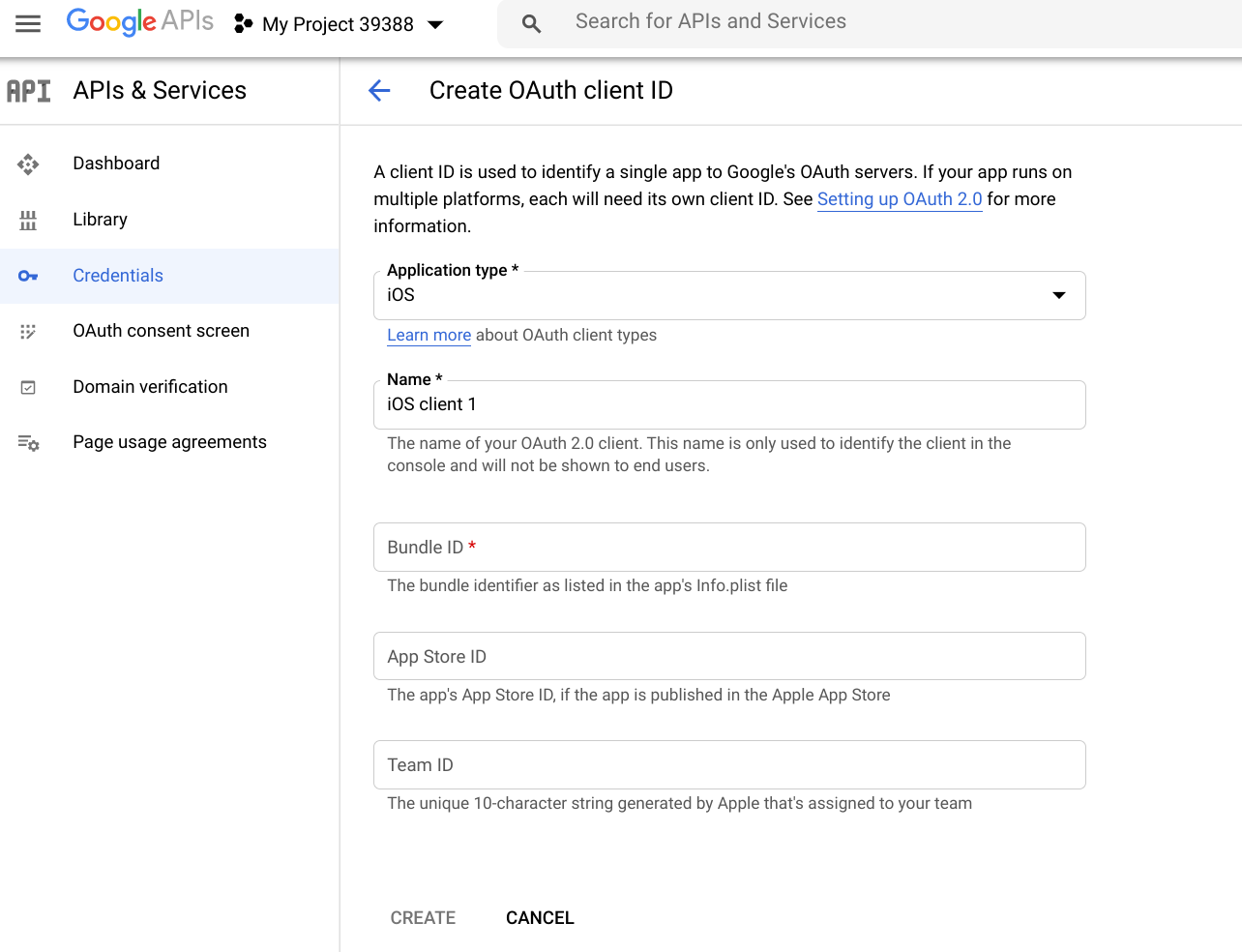Viewport: 1242px width, 952px height.
Task: Click the back arrow icon
Action: click(x=379, y=91)
